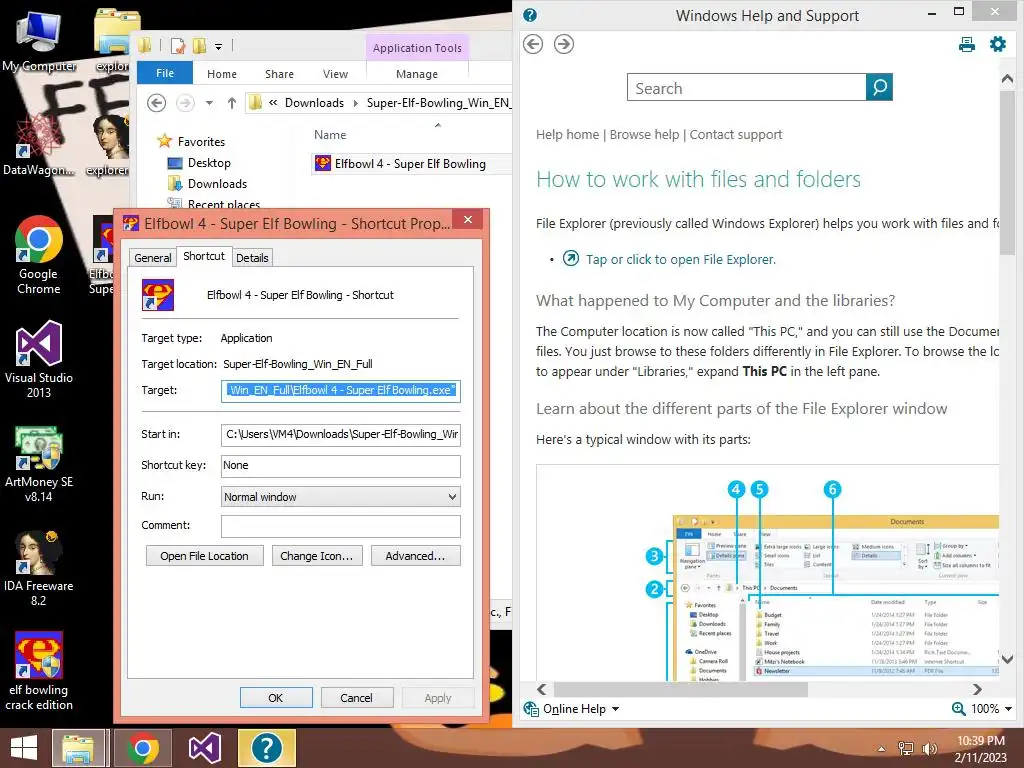Click the Shortcut key field

click(x=340, y=466)
